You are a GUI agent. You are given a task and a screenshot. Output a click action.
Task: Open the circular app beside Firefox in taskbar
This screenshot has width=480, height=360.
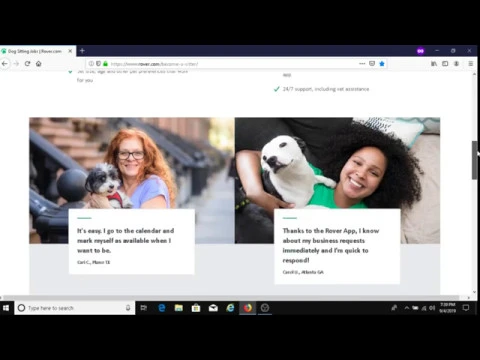coord(265,308)
